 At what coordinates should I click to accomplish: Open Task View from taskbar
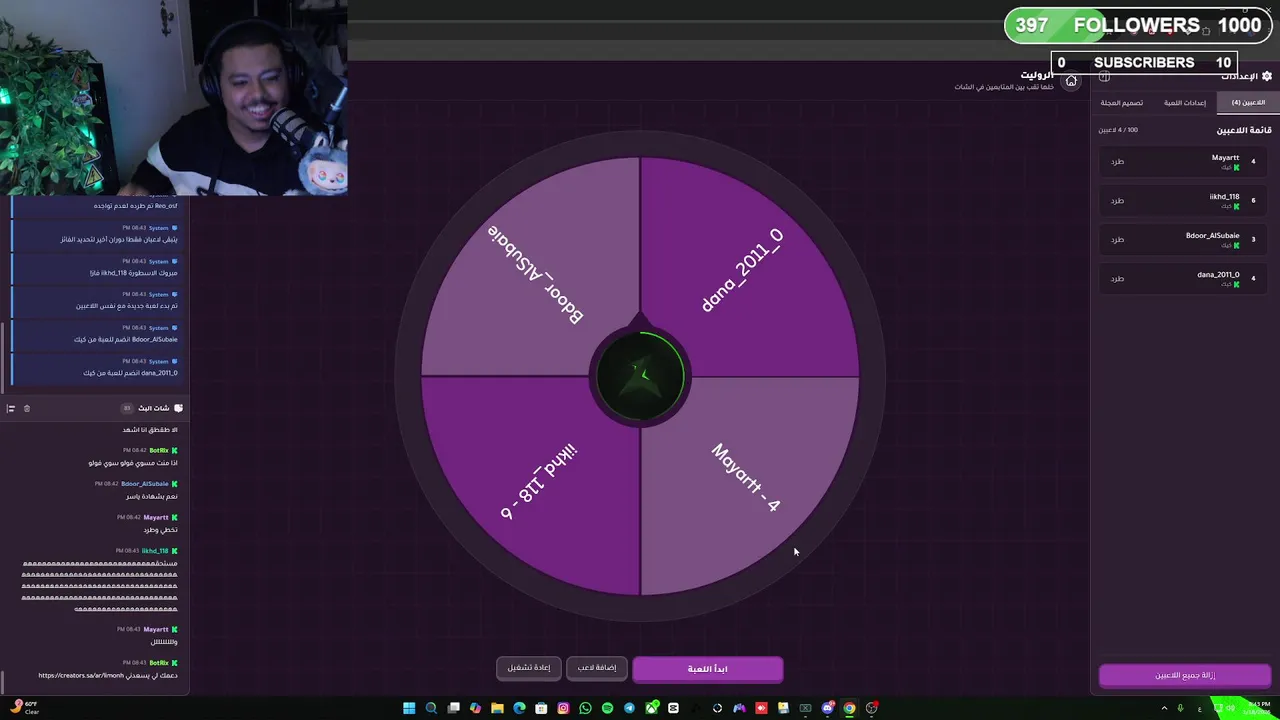point(453,708)
